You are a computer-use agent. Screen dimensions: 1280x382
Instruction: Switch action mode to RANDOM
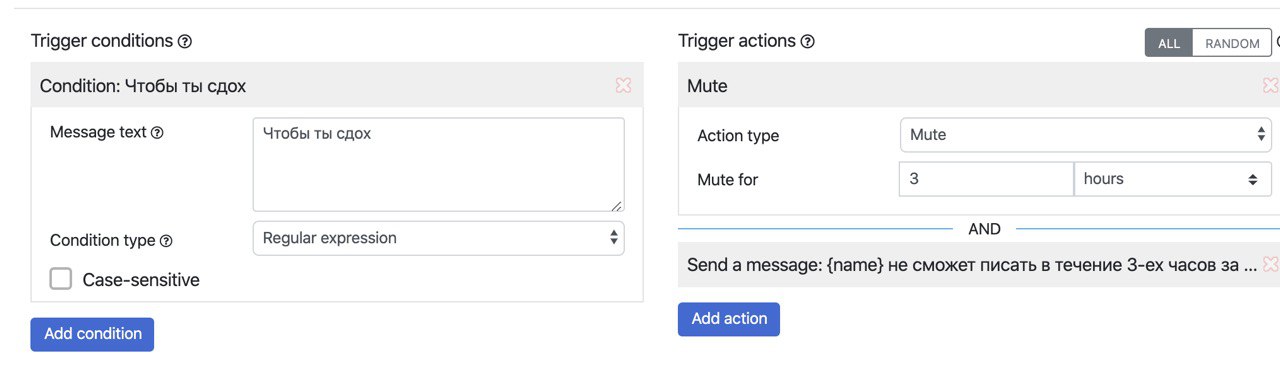1232,43
